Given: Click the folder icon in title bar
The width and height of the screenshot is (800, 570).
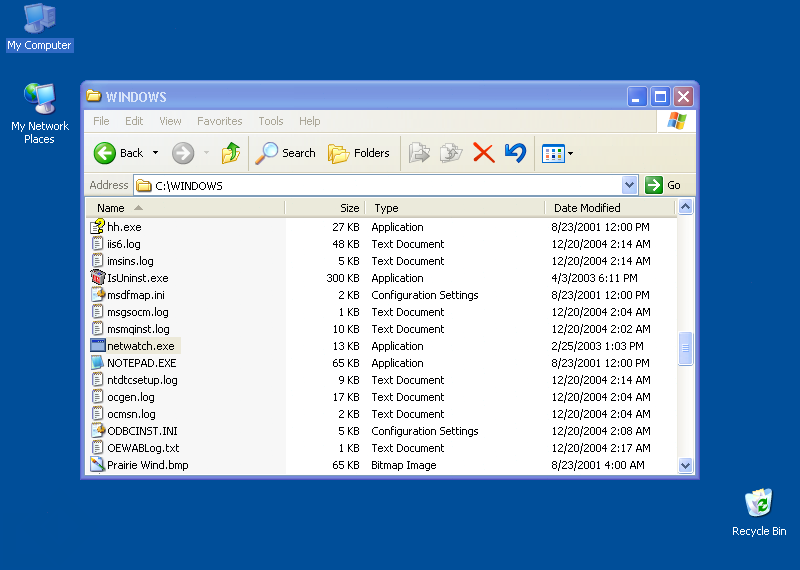Looking at the screenshot, I should (93, 96).
